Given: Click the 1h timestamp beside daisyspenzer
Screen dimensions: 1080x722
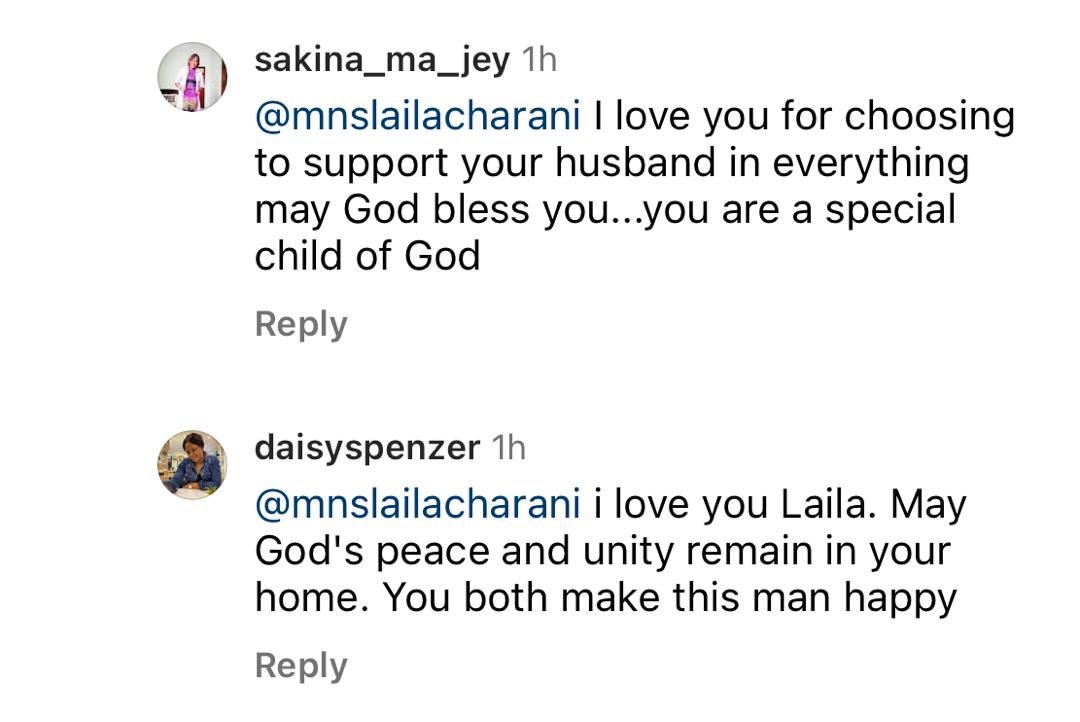Looking at the screenshot, I should (x=508, y=448).
